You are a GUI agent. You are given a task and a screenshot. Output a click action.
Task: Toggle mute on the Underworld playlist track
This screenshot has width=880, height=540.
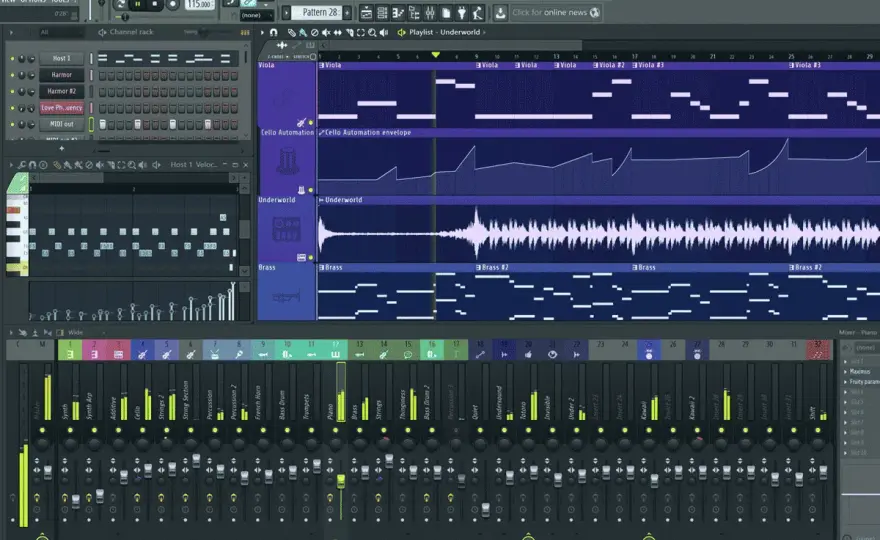[311, 258]
